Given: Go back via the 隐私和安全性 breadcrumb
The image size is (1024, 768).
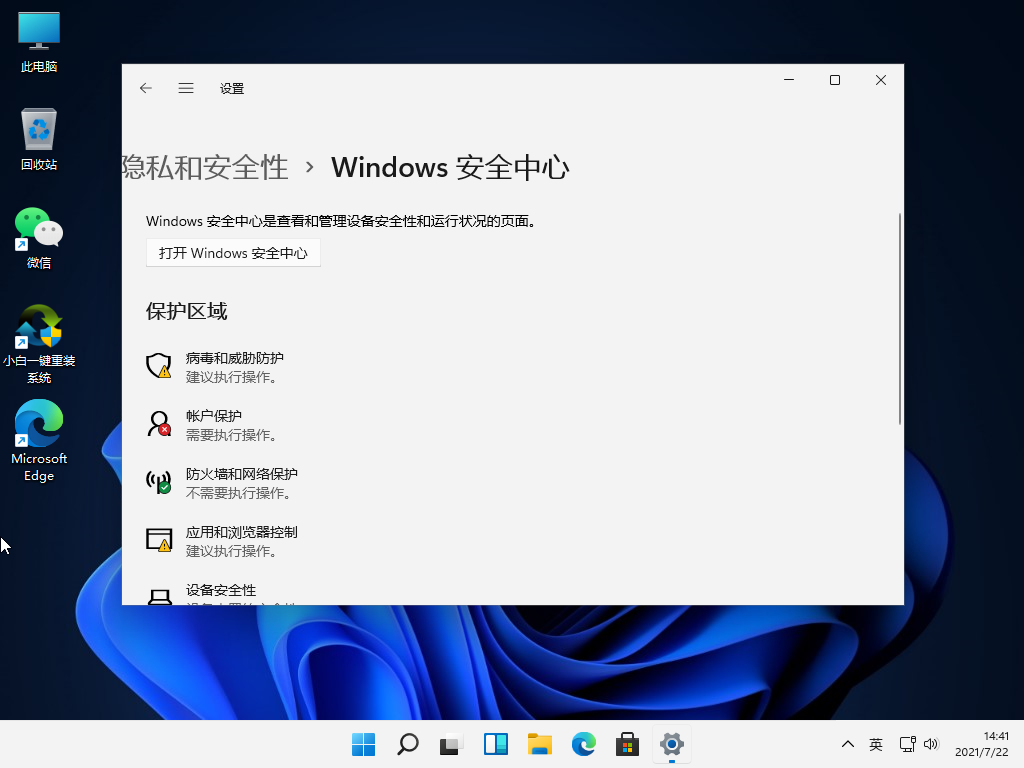Looking at the screenshot, I should (204, 167).
